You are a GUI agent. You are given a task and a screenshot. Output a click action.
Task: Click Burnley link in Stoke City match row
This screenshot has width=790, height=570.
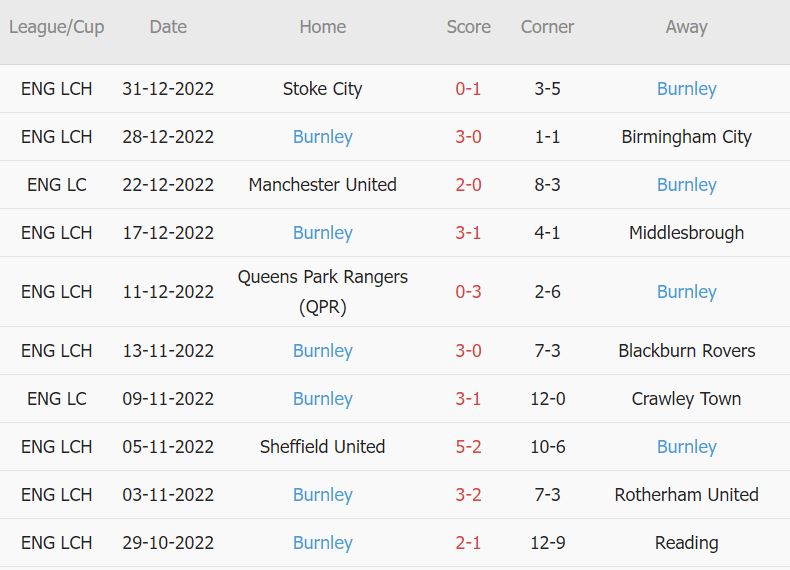click(x=686, y=89)
